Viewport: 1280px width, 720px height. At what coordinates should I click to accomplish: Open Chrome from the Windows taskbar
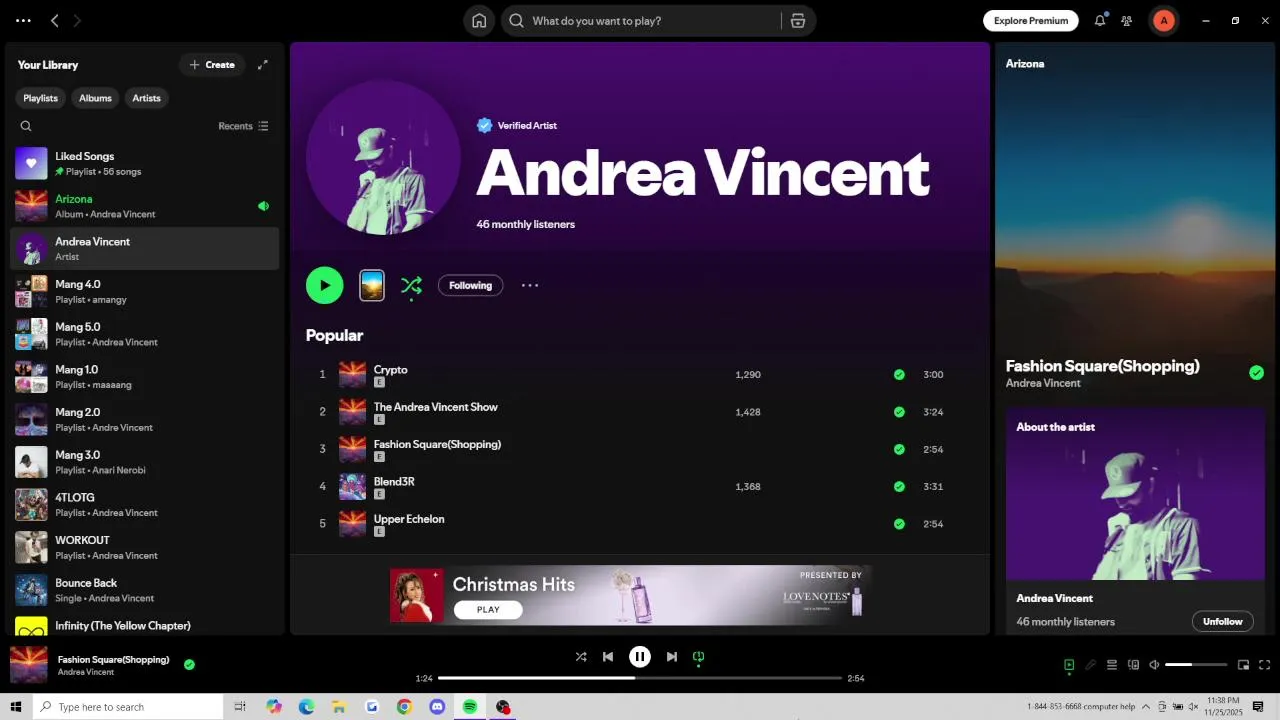[404, 707]
